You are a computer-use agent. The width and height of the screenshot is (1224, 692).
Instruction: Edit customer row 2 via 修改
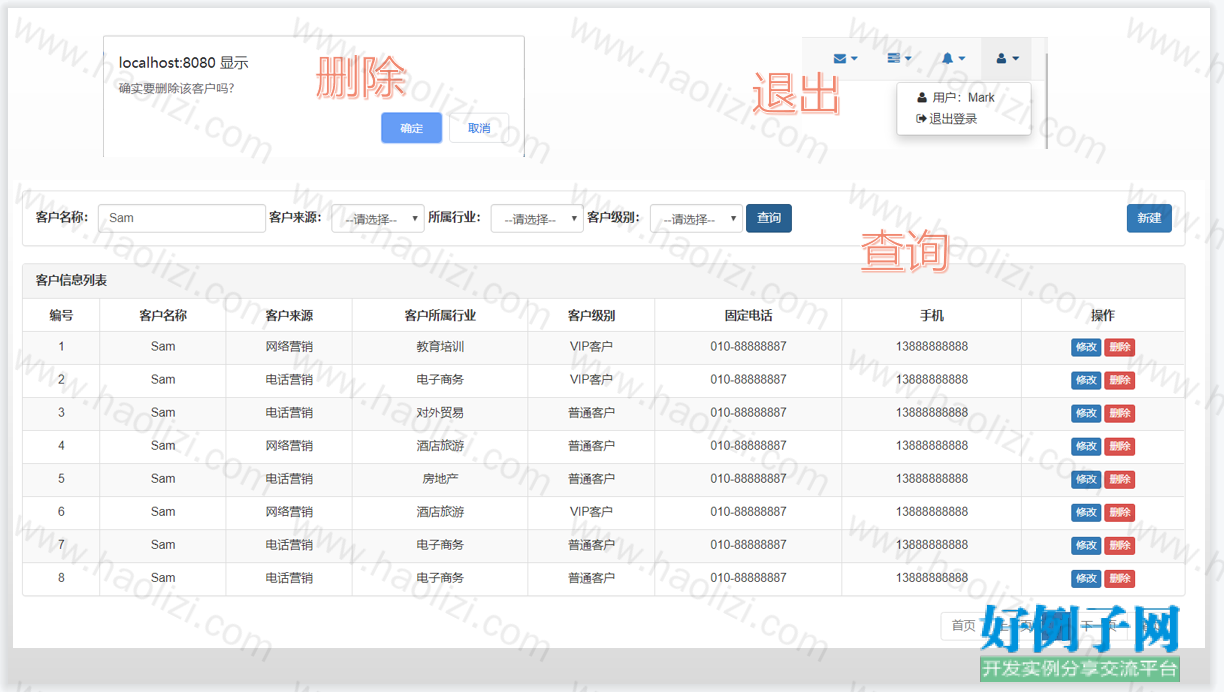coord(1086,381)
